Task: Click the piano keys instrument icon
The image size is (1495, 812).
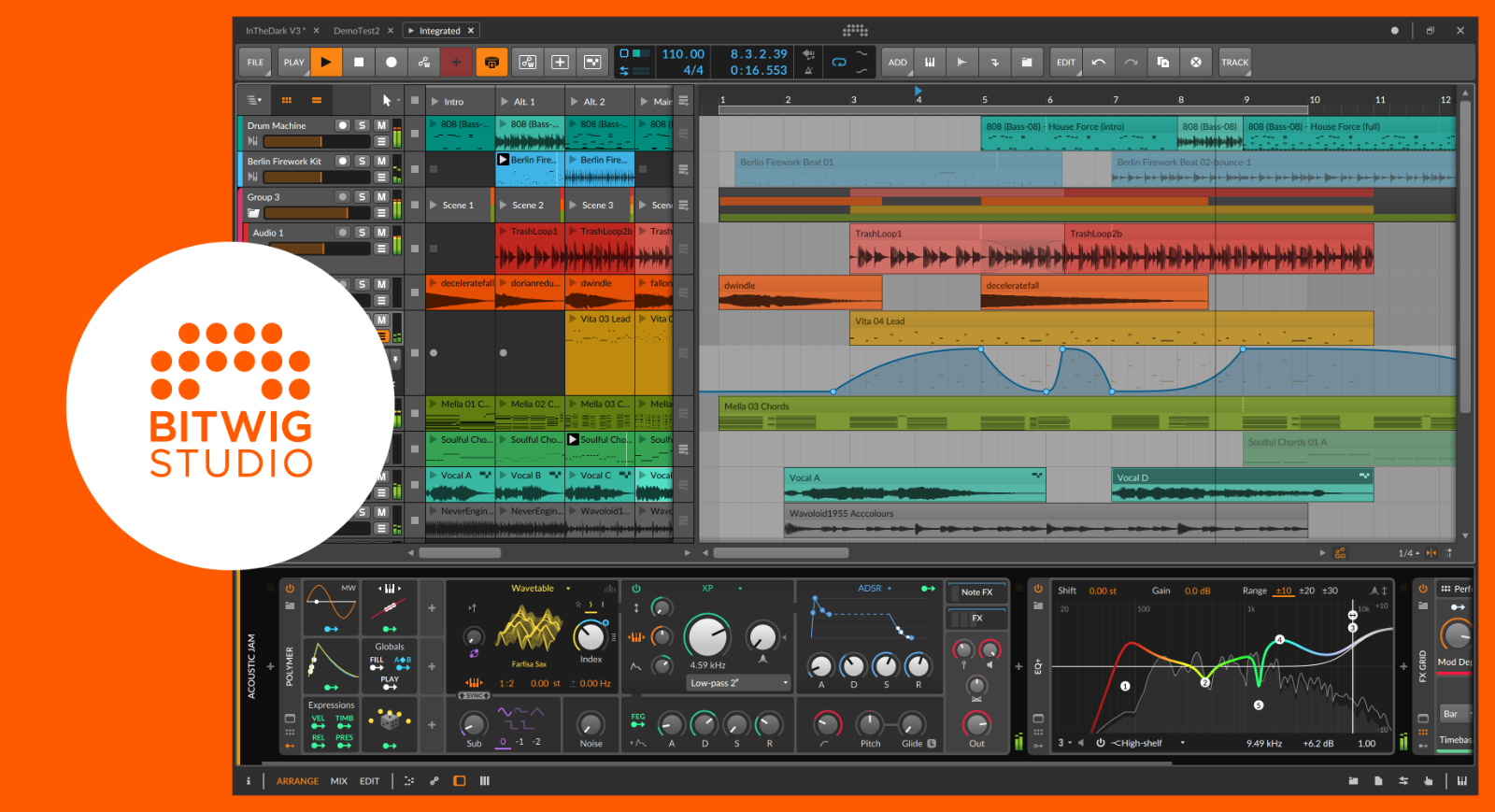Action: [x=930, y=63]
